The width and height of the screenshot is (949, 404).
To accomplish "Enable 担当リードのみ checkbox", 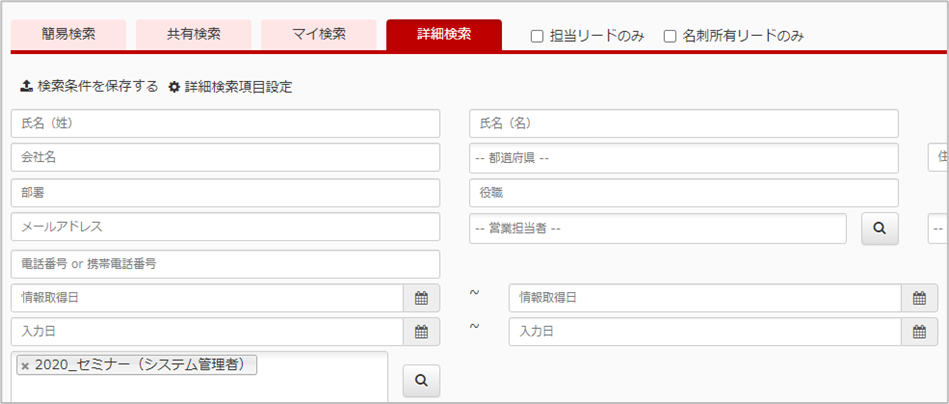I will point(536,37).
